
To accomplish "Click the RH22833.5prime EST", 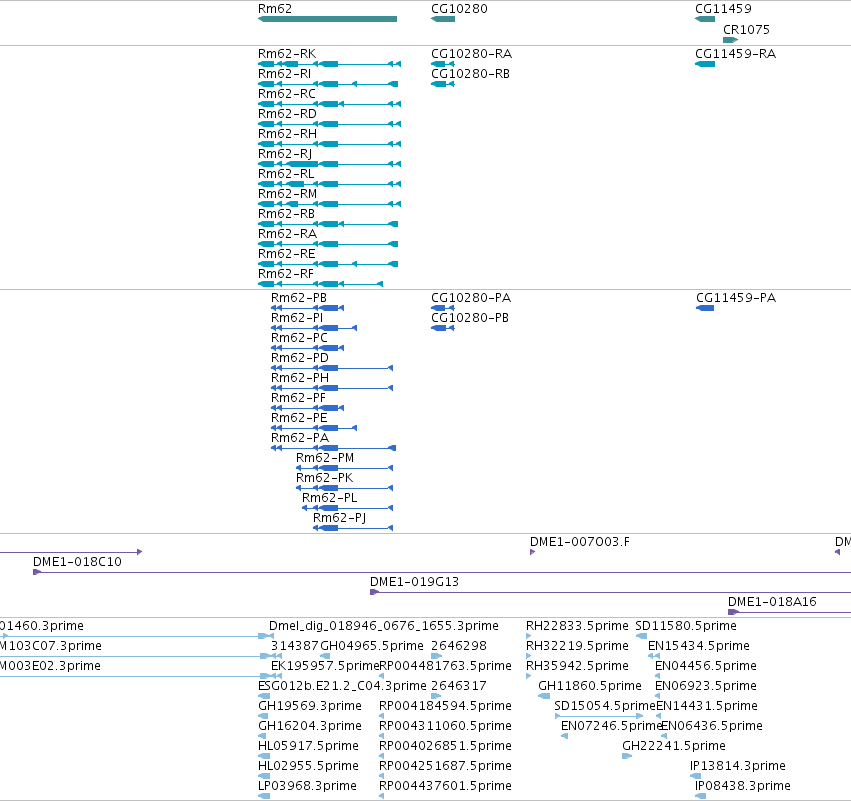I will (577, 626).
